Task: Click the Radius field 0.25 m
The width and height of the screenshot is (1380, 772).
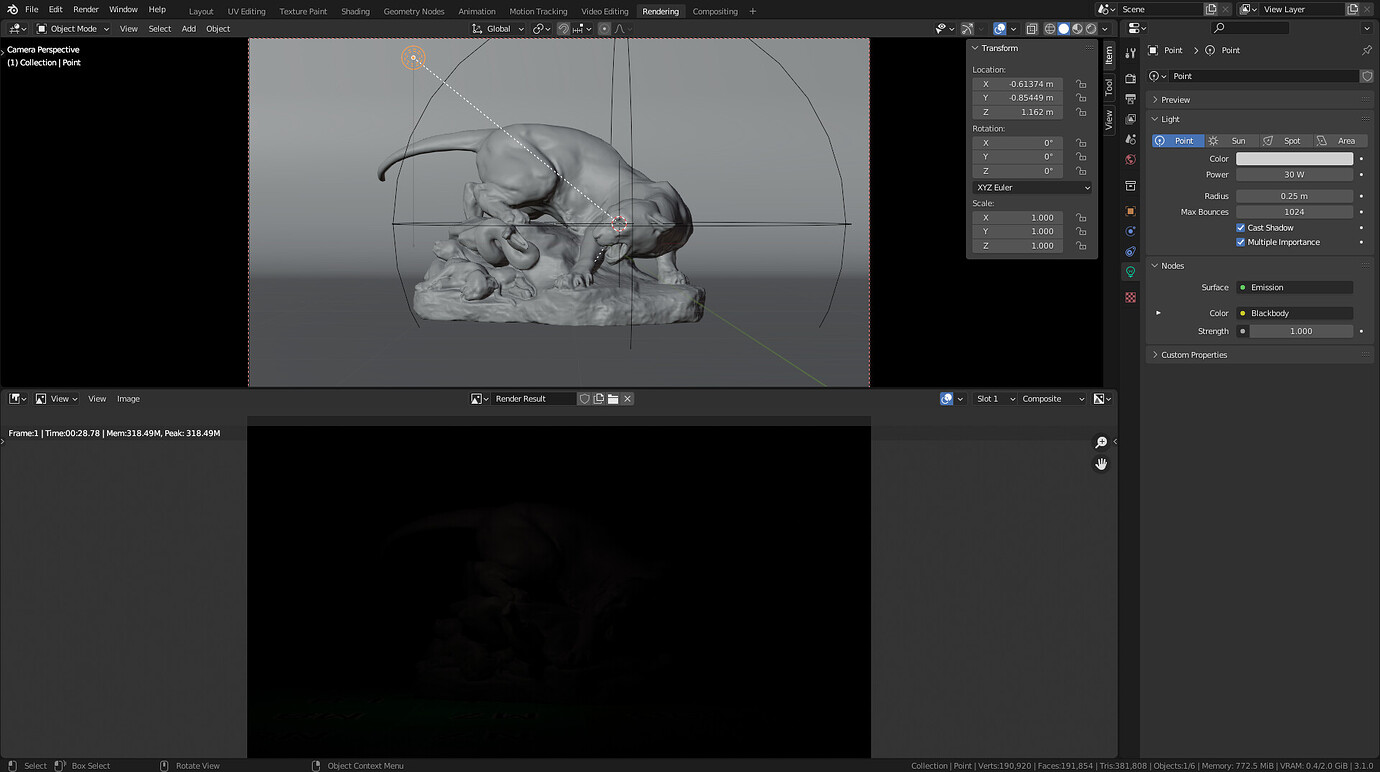Action: click(x=1294, y=196)
